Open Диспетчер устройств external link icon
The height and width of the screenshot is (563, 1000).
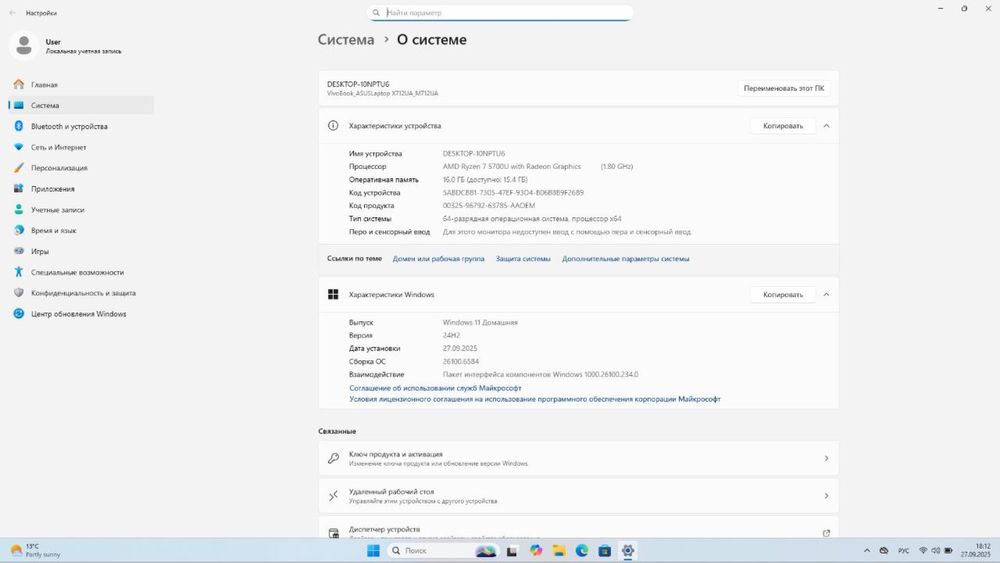coord(826,533)
